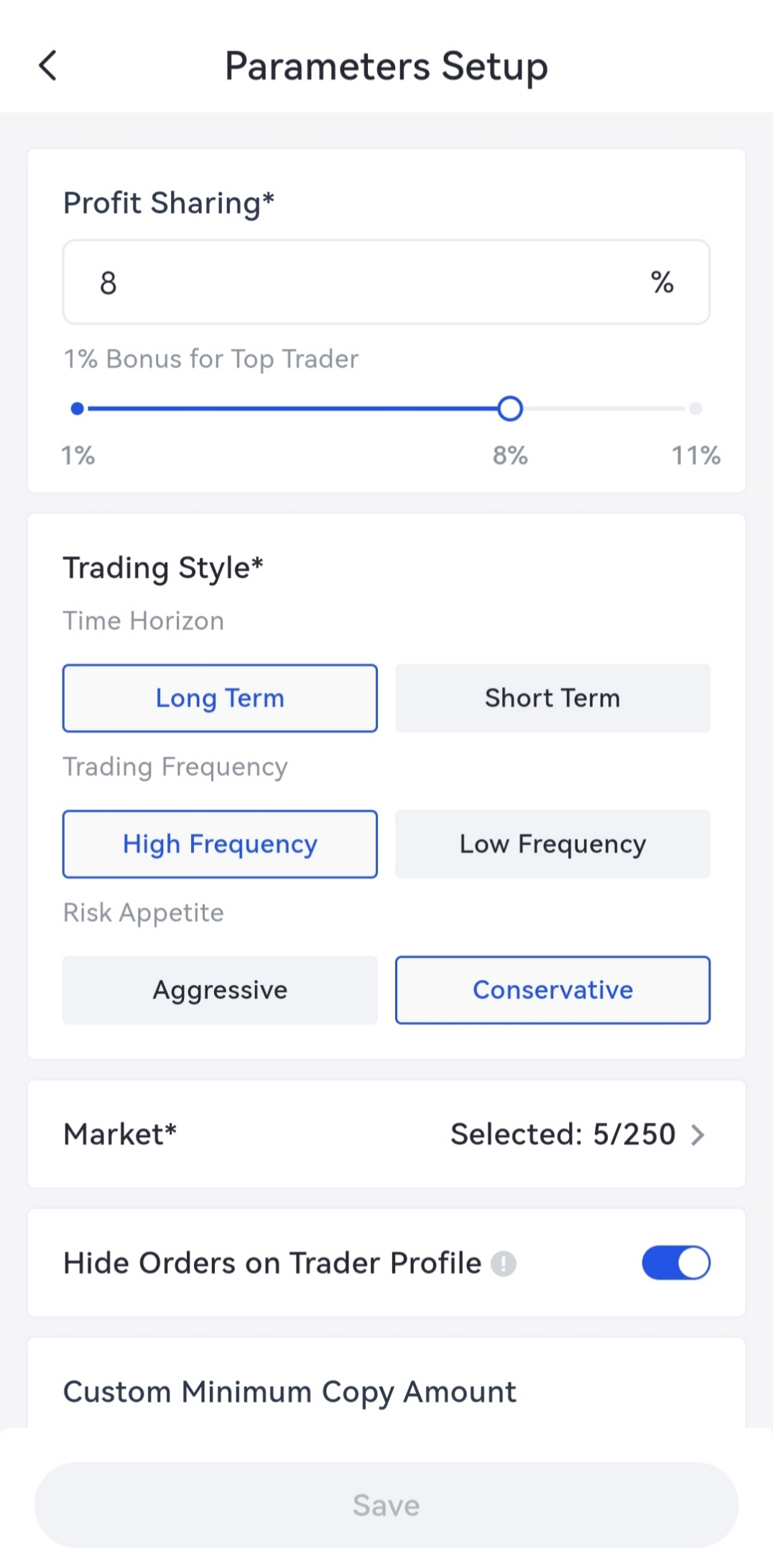Viewport: 773px width, 1568px height.
Task: Open Market selection chevron arrow
Action: click(x=697, y=1135)
